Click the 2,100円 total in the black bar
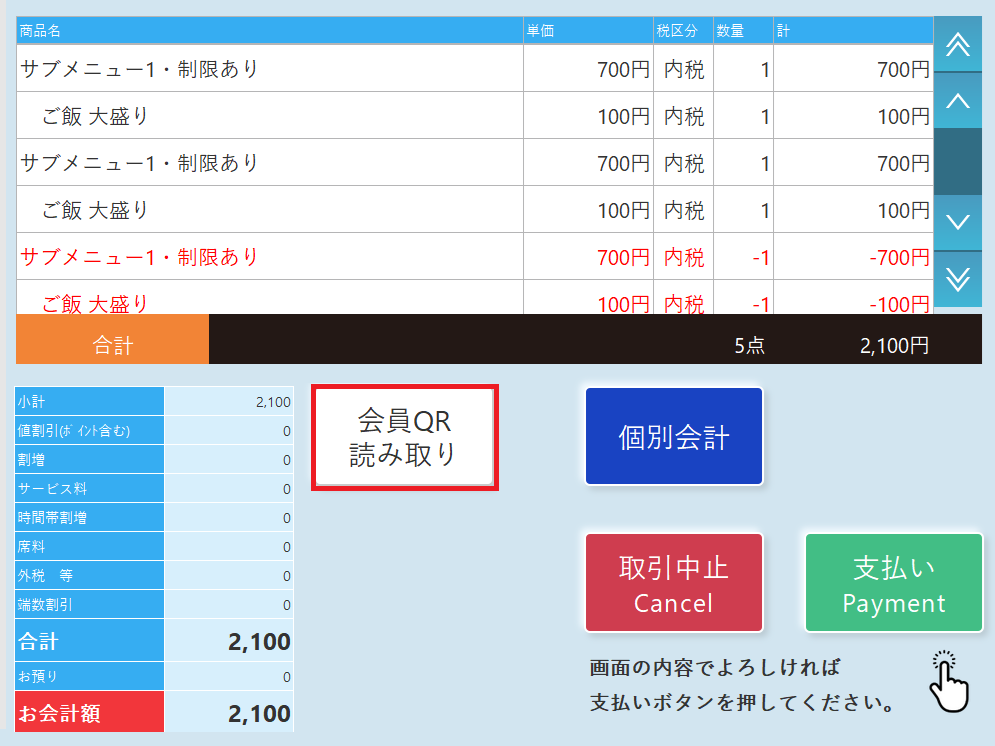 tap(894, 346)
